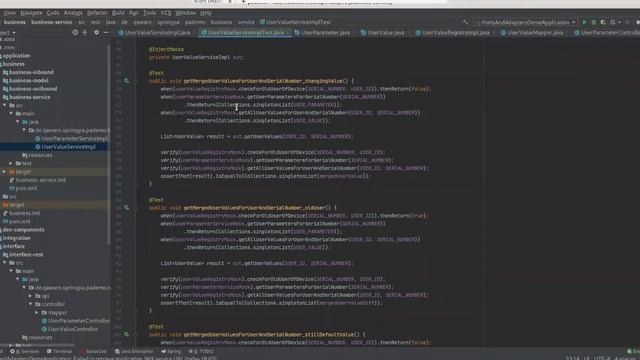
Task: Switch to UserValueServiceImpl.java tab
Action: click(x=154, y=32)
